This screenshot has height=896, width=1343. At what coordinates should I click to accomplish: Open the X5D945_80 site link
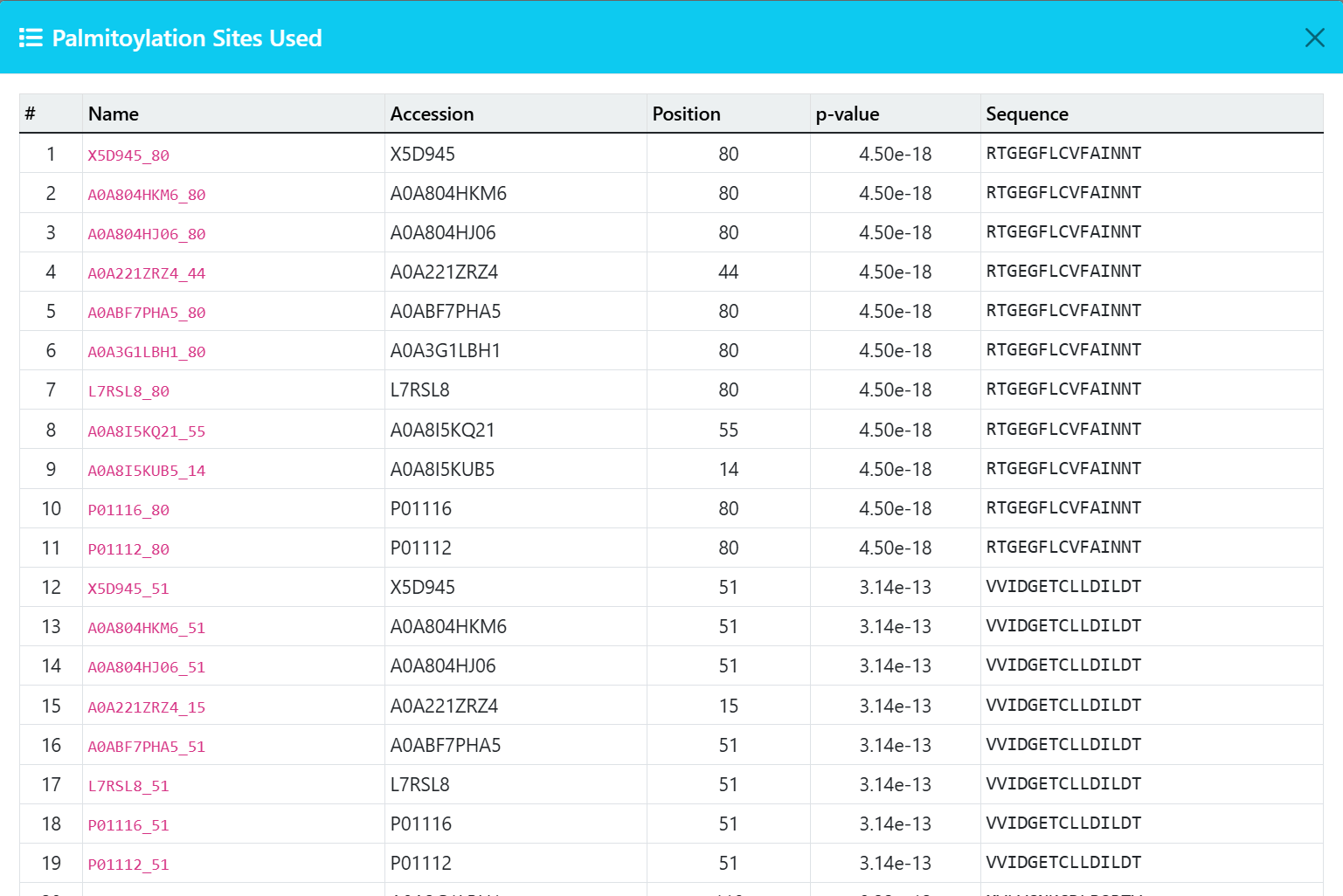pyautogui.click(x=128, y=155)
